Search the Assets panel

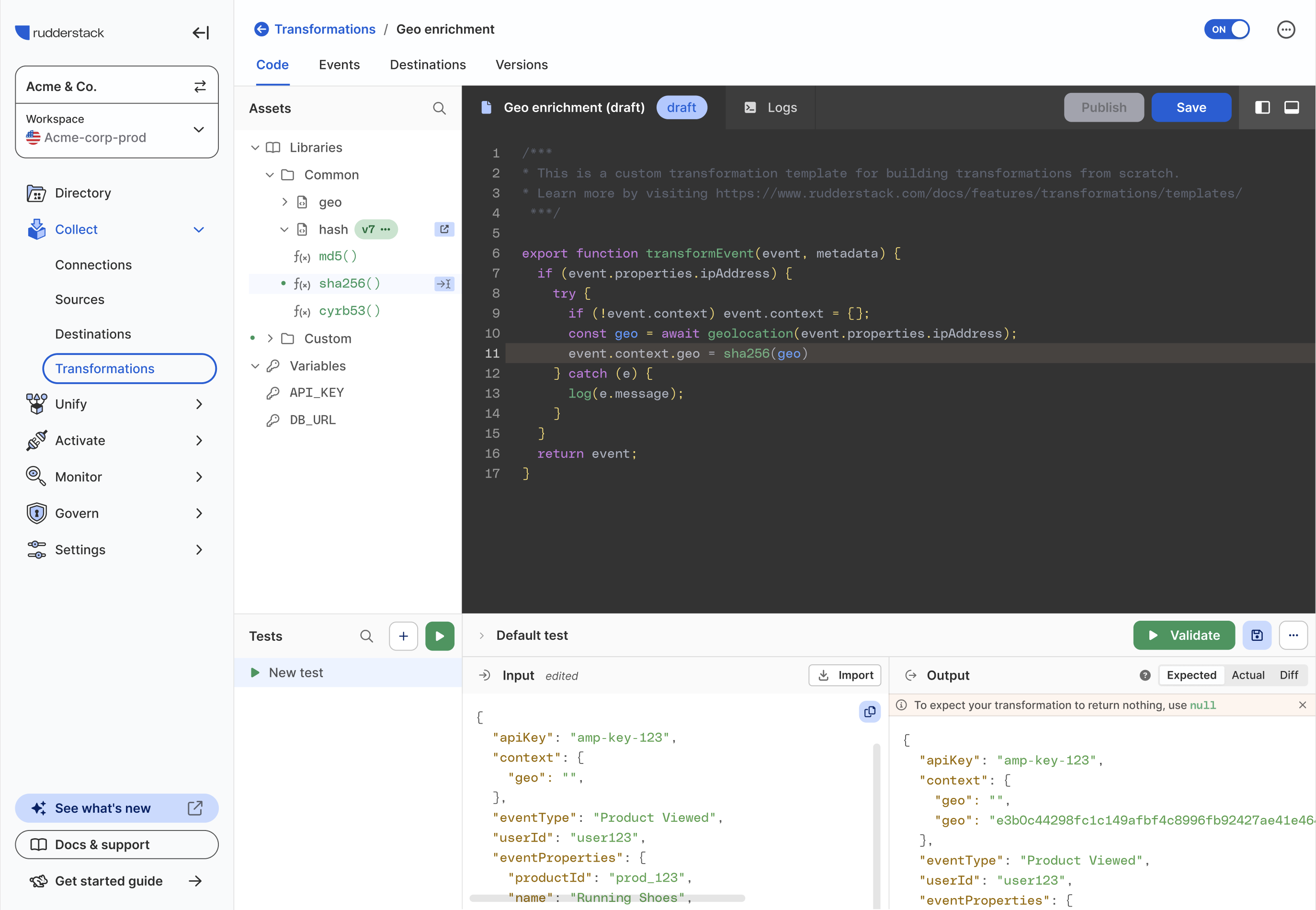439,108
